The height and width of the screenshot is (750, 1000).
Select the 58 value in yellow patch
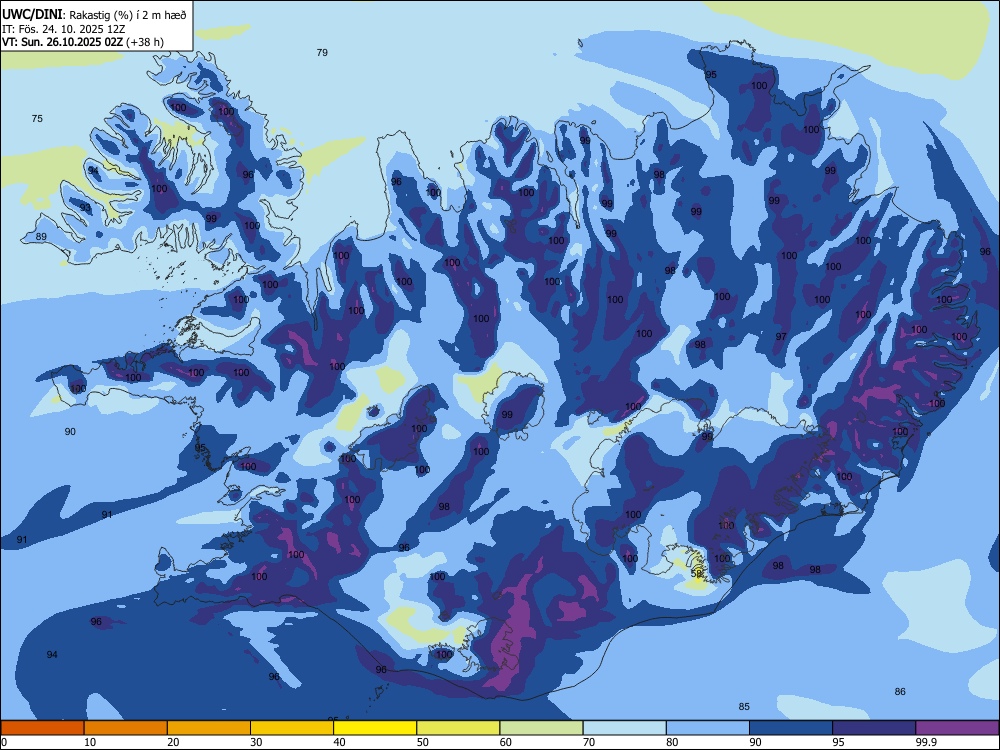point(696,573)
